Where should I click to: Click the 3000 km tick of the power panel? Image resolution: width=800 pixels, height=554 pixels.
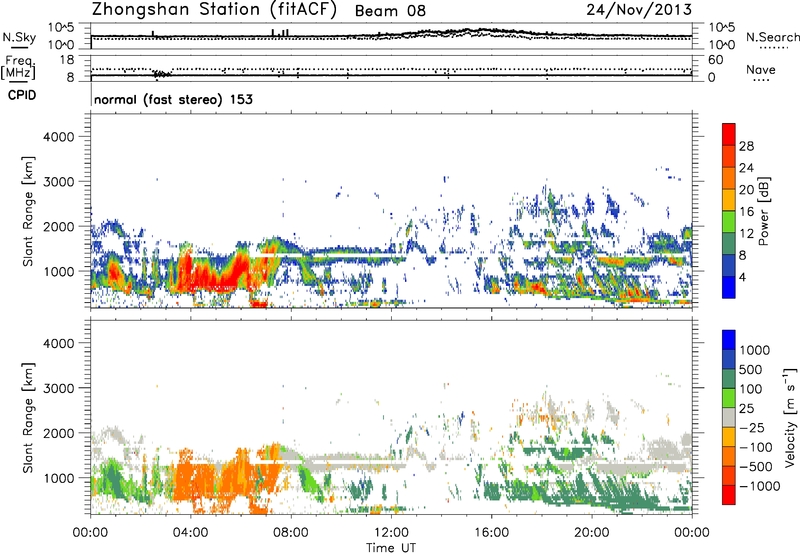58,182
